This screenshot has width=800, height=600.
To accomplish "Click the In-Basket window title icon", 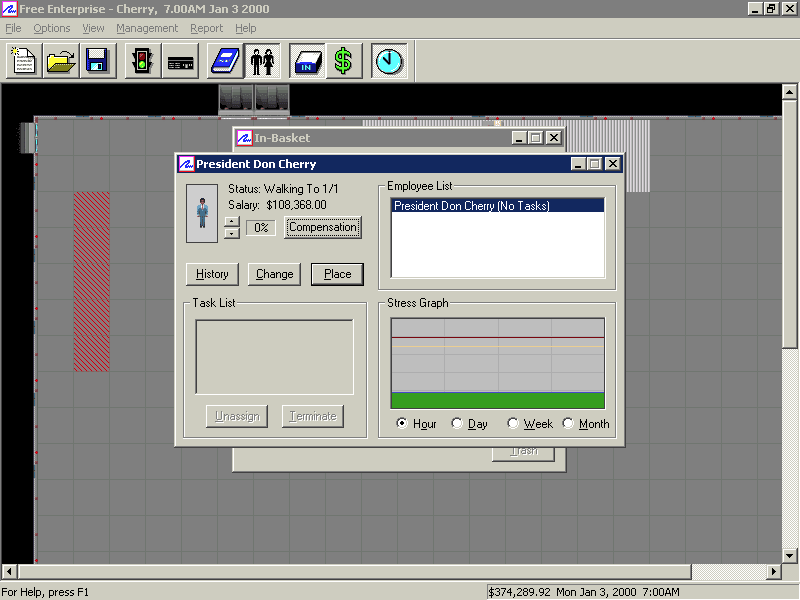I will click(x=244, y=138).
